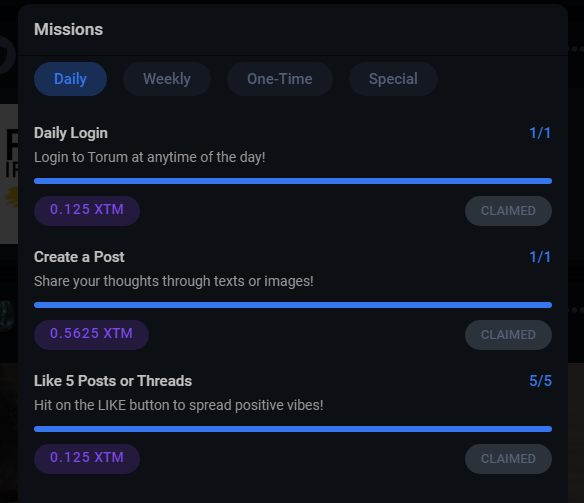Screen dimensions: 584x503
Task: Click the Like 5 Posts progress bar
Action: click(293, 429)
